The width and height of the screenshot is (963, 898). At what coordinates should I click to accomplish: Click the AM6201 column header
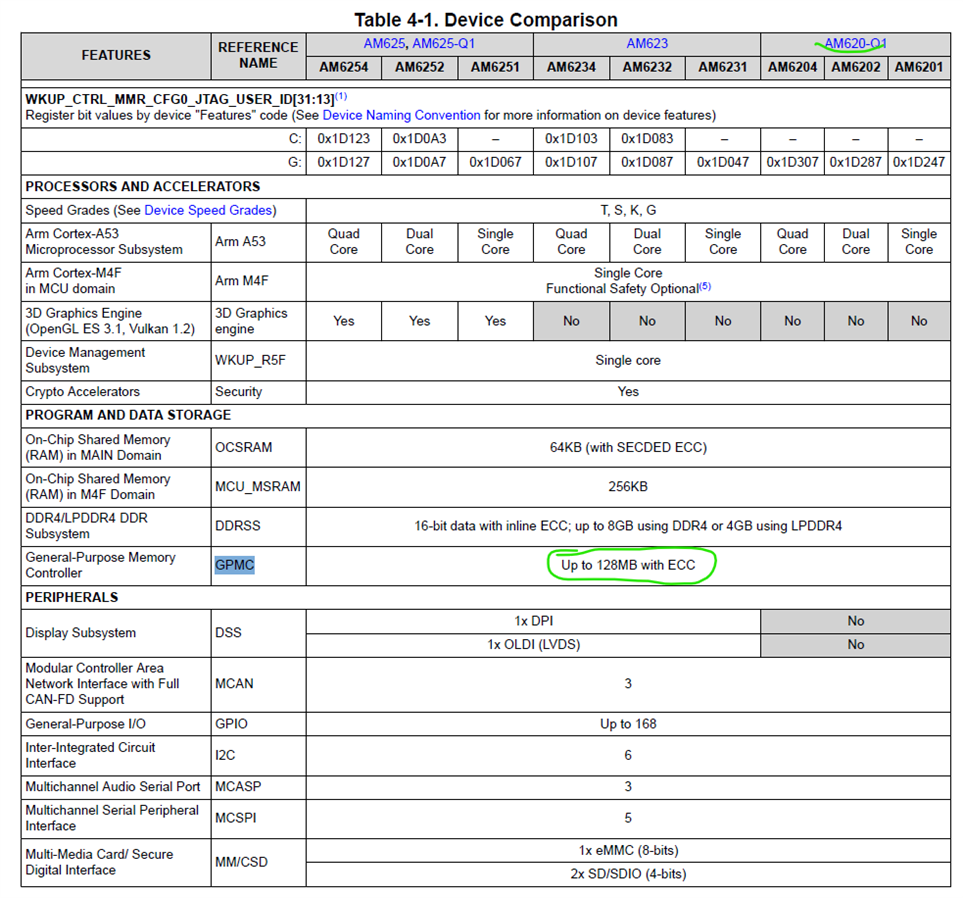click(x=919, y=67)
